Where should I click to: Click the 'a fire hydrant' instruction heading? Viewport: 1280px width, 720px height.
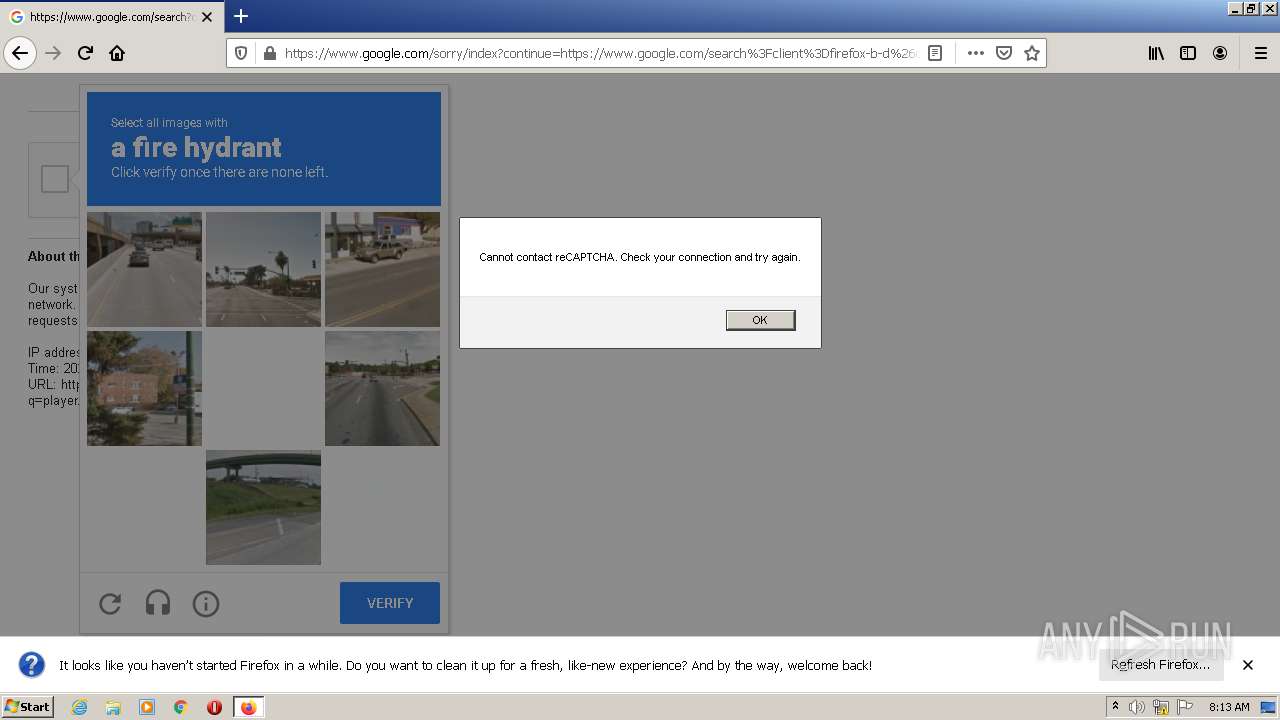click(196, 148)
